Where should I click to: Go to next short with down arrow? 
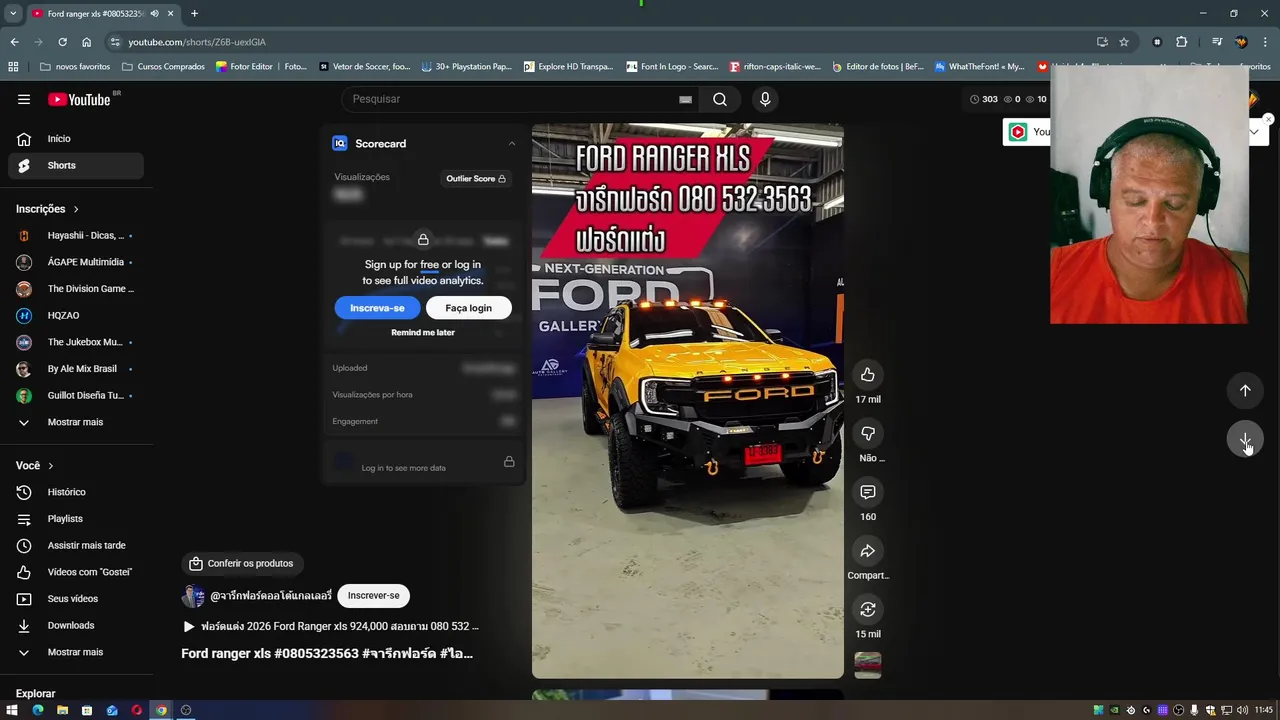point(1245,440)
